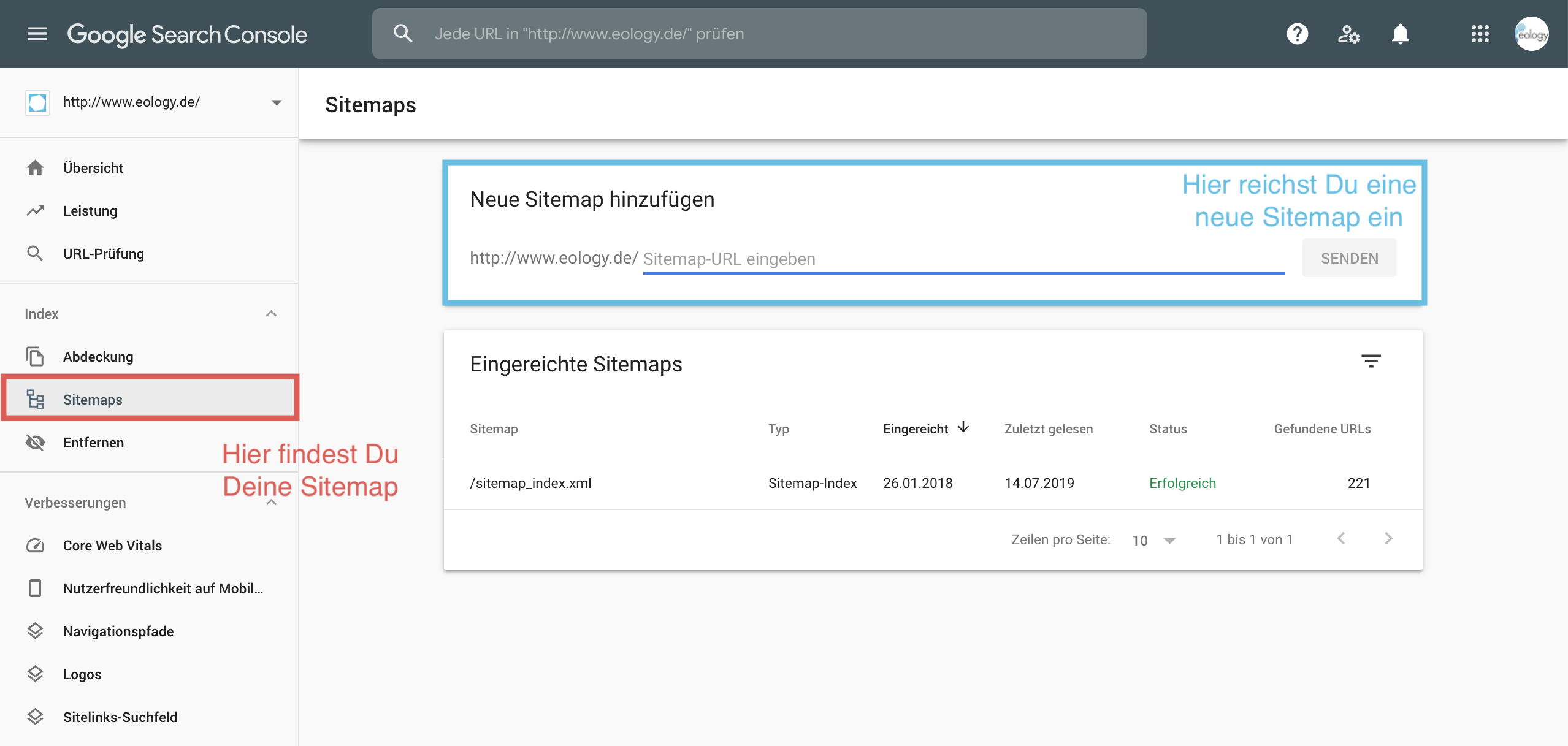Open Abdeckung in the sidebar

coord(150,356)
